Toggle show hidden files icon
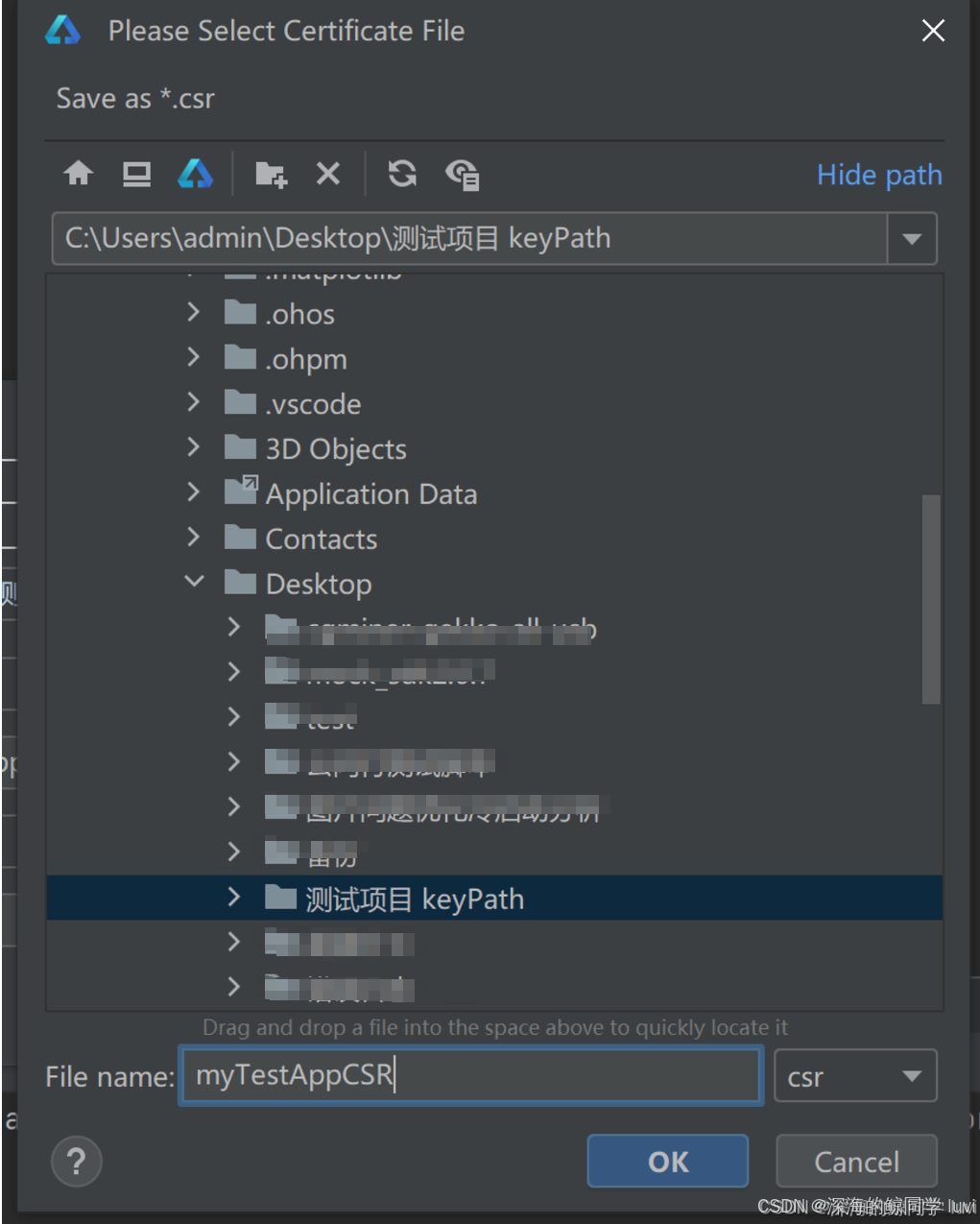980x1224 pixels. click(463, 174)
